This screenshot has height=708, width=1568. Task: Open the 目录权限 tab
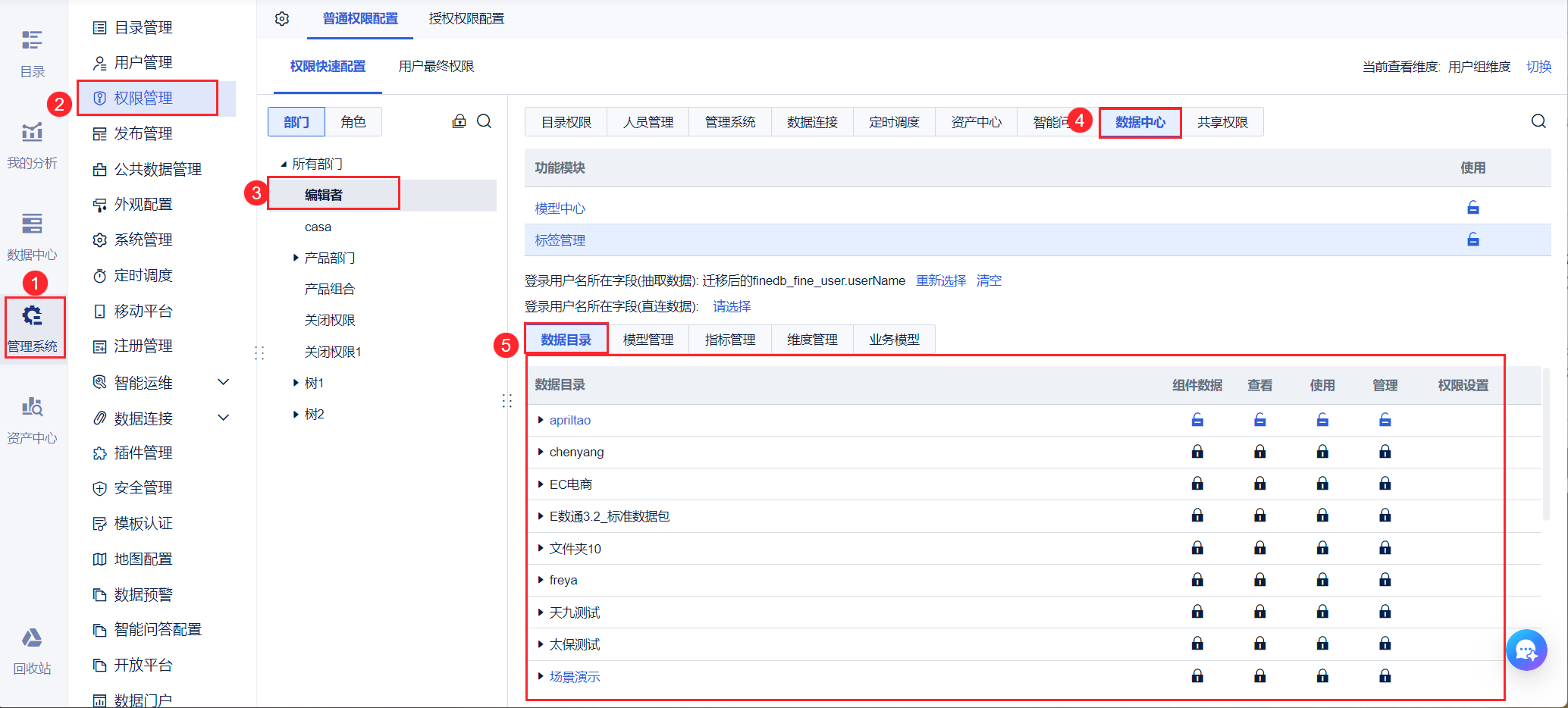[x=566, y=122]
